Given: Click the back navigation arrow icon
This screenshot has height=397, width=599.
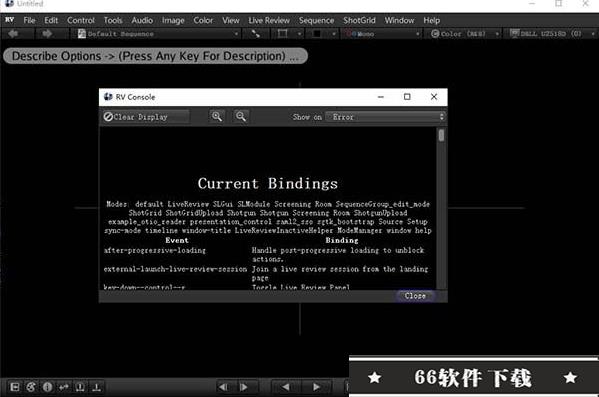Looking at the screenshot, I should (13, 34).
